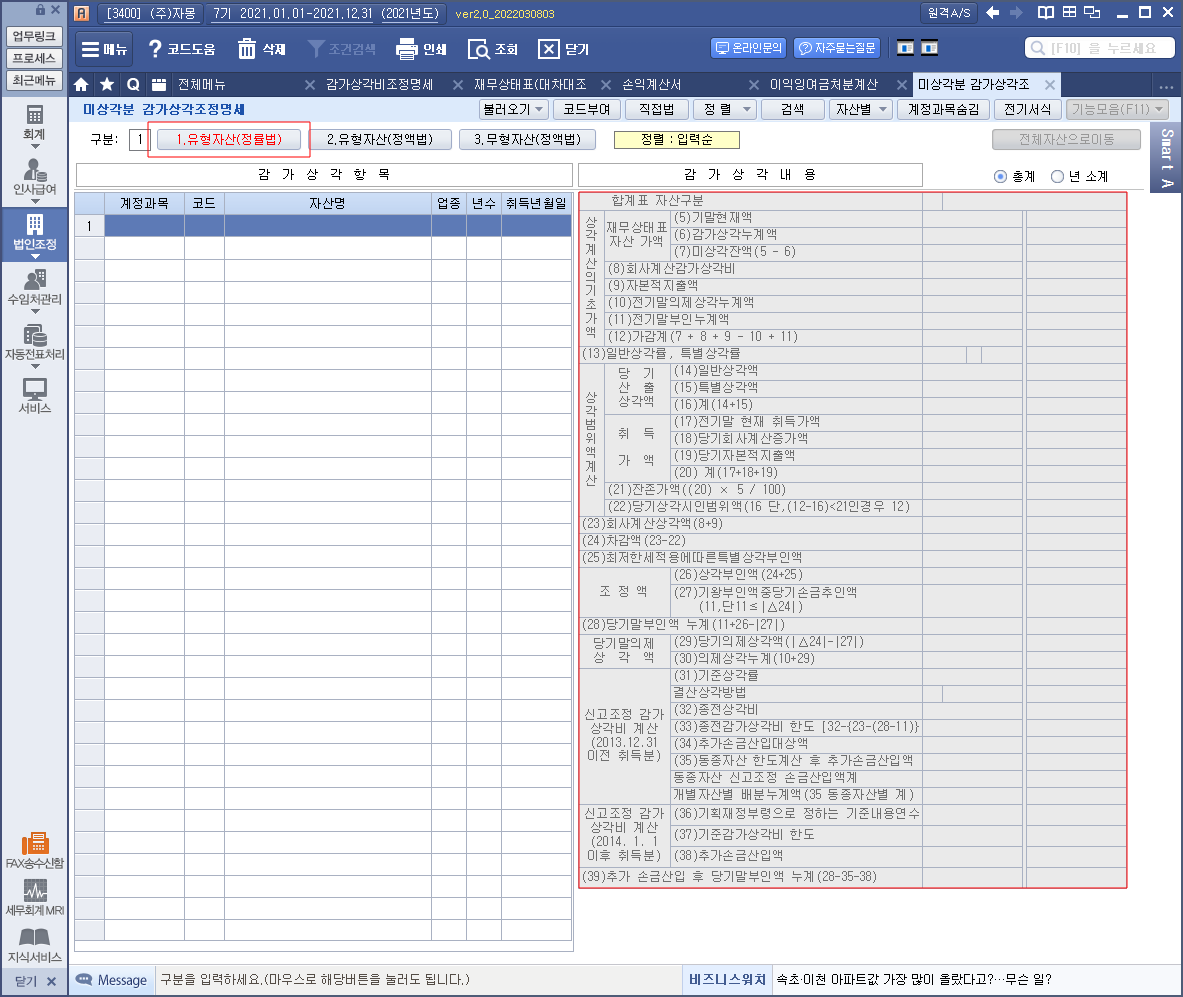This screenshot has width=1183, height=997.
Task: Expand arrow under 인사급여
Action: point(35,202)
